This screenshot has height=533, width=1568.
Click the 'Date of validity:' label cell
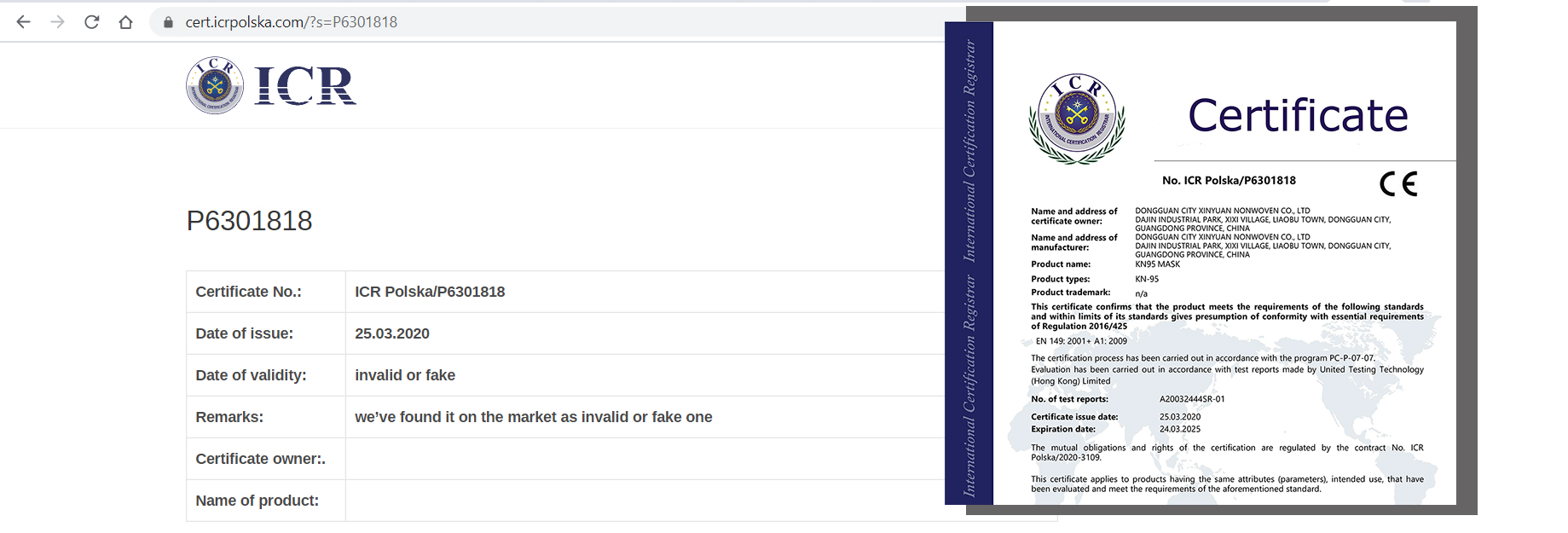[x=266, y=375]
